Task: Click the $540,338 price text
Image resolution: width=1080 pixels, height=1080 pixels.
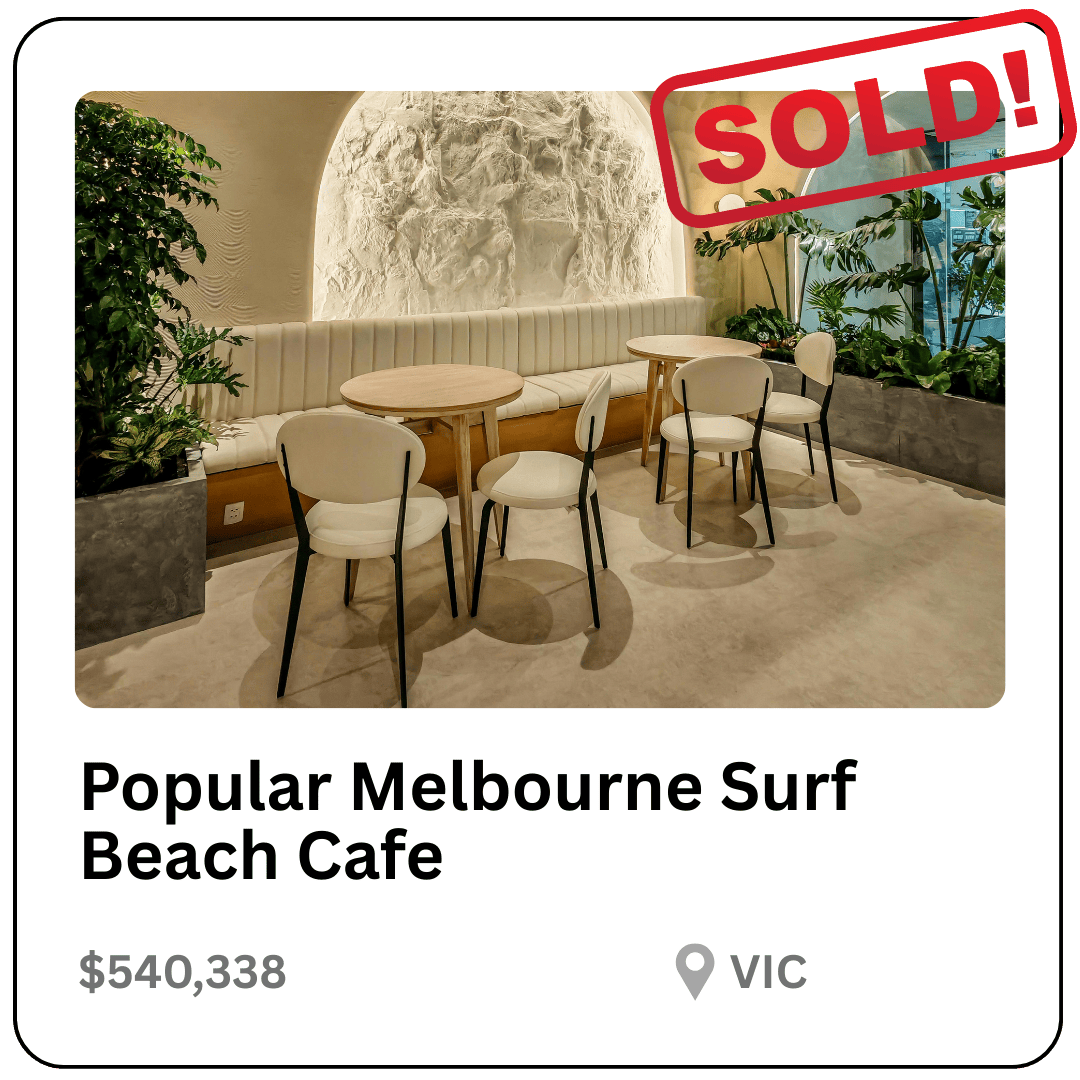Action: 183,972
